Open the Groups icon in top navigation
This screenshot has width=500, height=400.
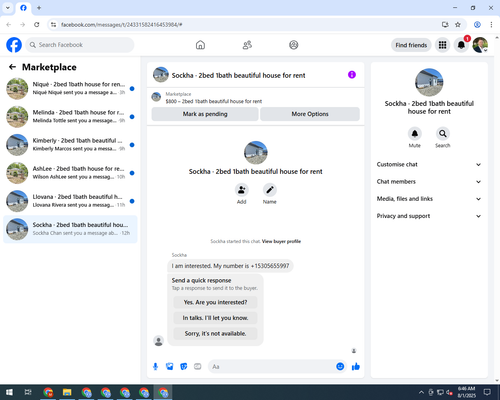click(294, 45)
